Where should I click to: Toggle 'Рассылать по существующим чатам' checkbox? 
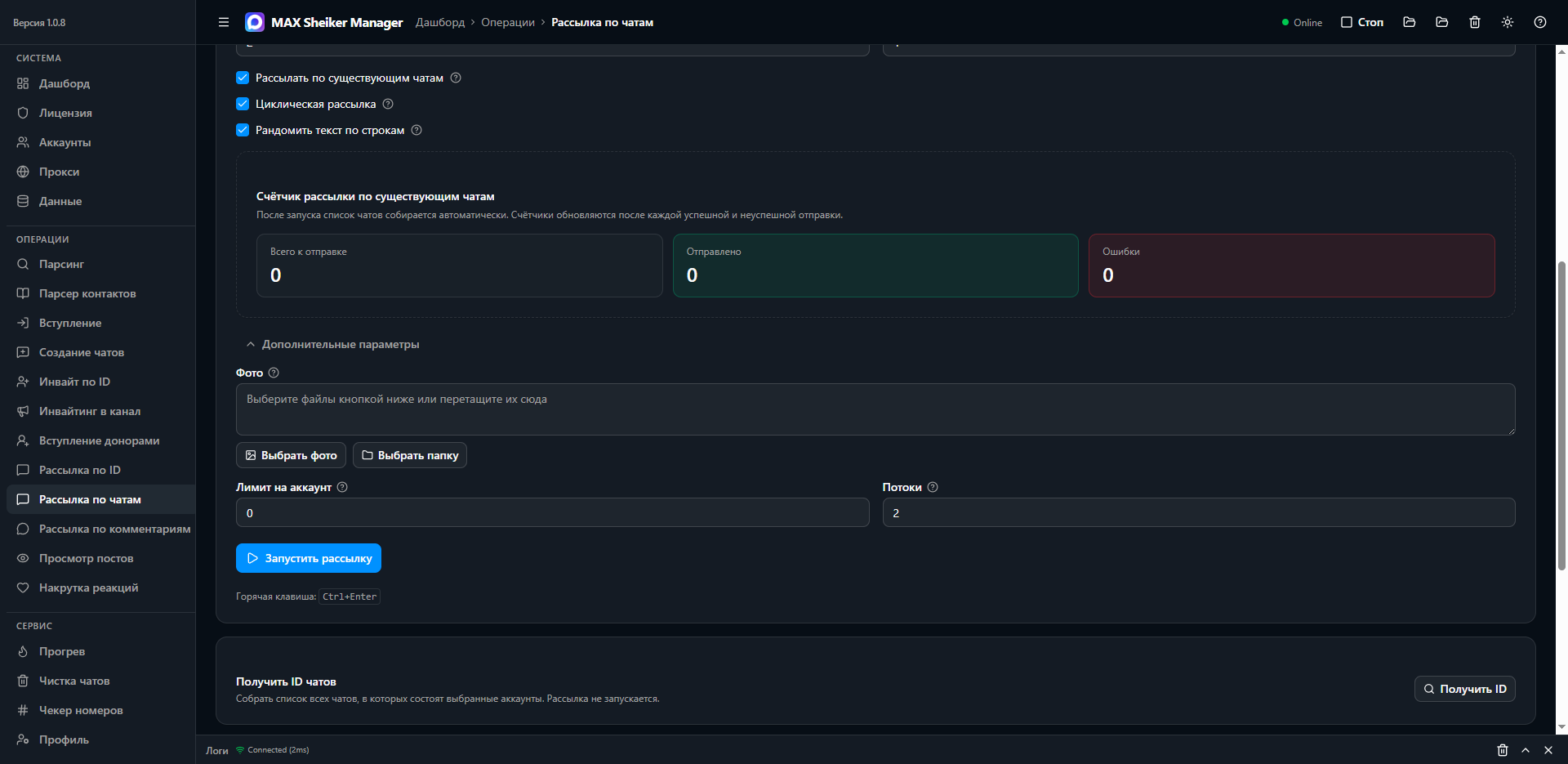(x=243, y=78)
